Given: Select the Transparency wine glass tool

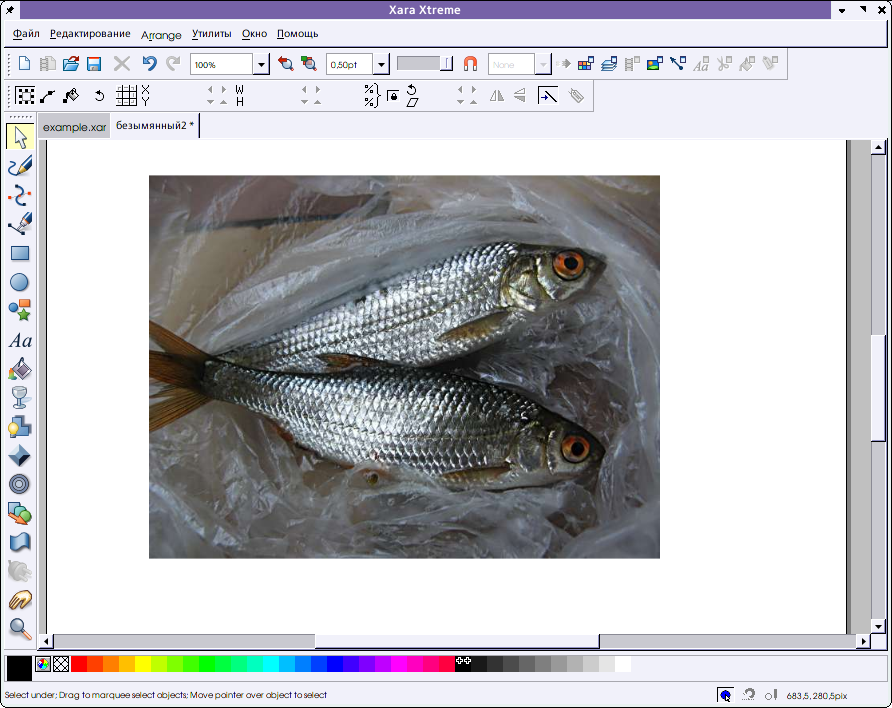Looking at the screenshot, I should point(19,398).
